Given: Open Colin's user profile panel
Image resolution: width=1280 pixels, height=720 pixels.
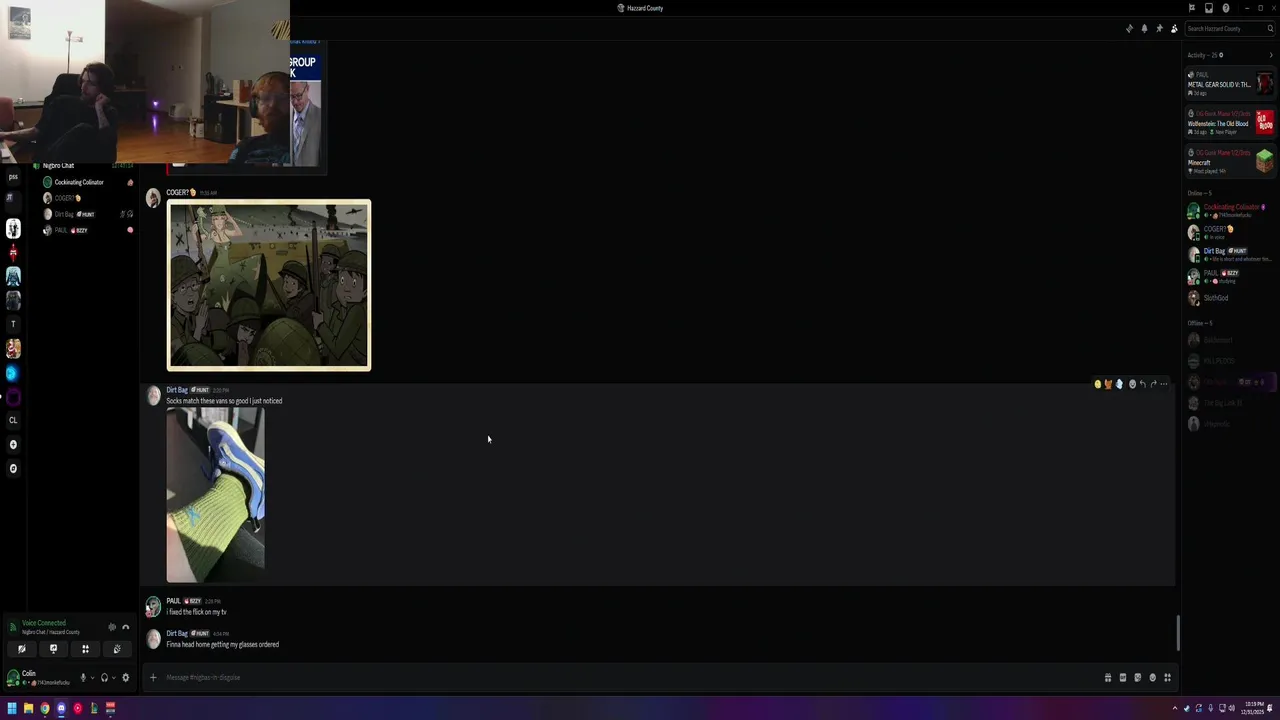Looking at the screenshot, I should click(x=40, y=678).
